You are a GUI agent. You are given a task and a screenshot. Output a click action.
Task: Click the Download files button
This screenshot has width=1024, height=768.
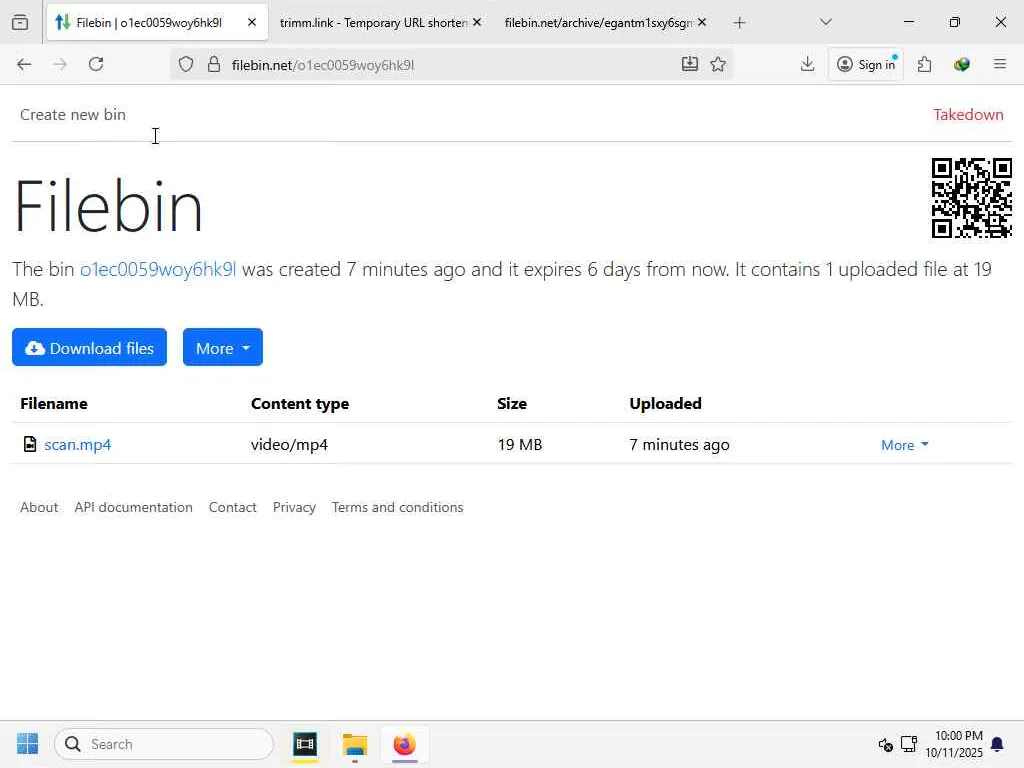[x=89, y=347]
